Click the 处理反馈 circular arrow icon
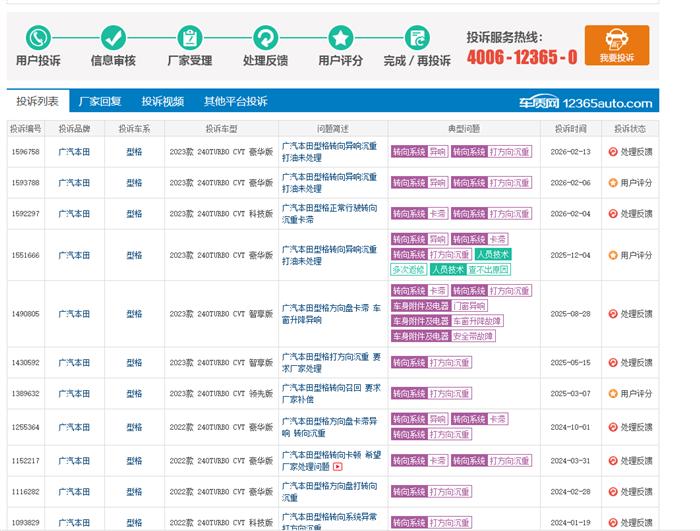The width and height of the screenshot is (700, 531). [266, 38]
